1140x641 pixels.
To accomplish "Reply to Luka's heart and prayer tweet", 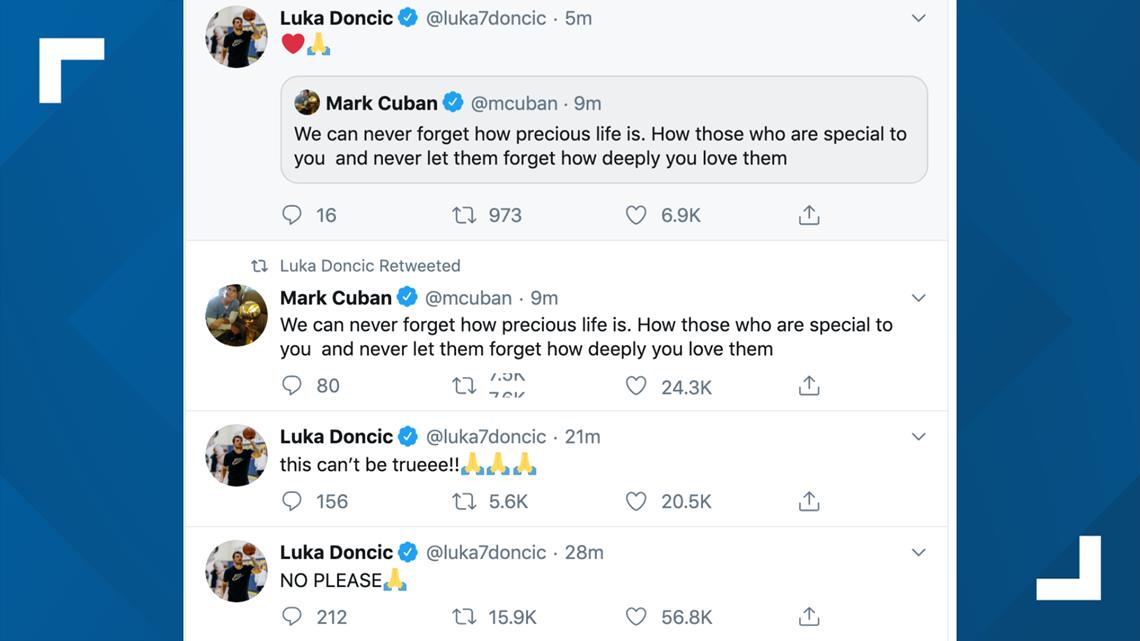I will 292,215.
